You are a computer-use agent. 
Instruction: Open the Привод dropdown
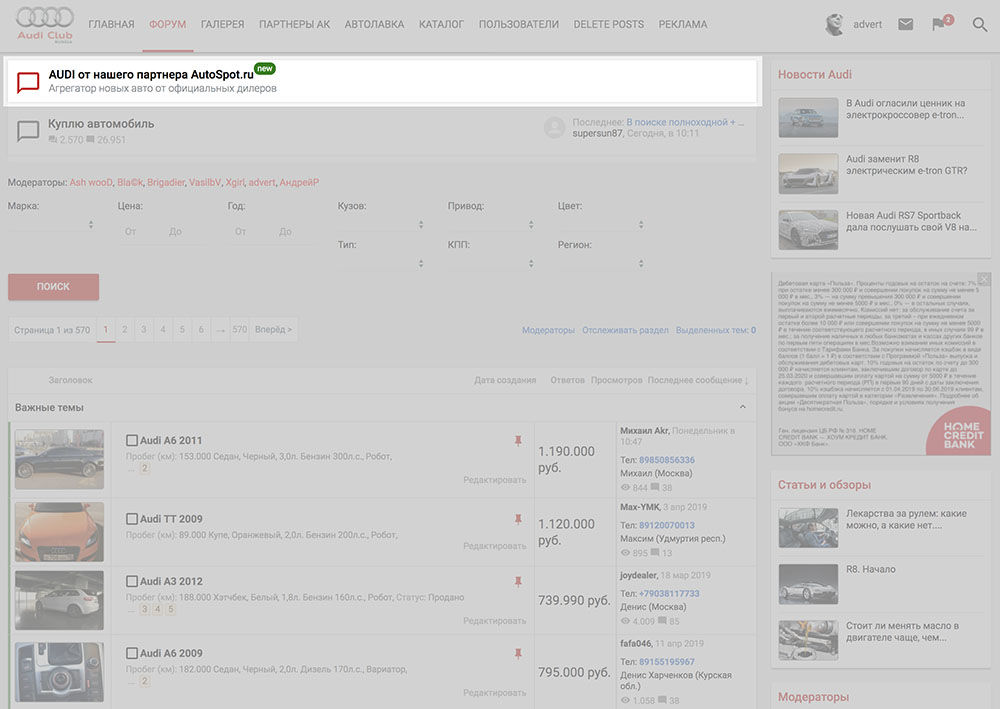pos(492,224)
